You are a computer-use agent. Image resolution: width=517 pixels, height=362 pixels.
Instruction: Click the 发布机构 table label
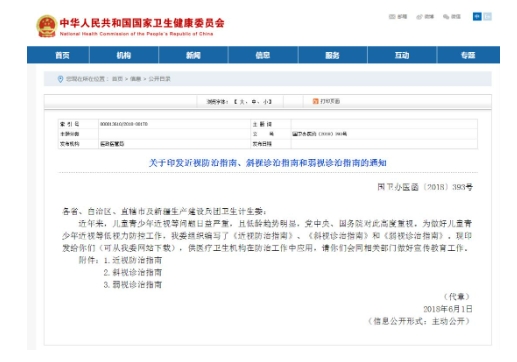69,144
